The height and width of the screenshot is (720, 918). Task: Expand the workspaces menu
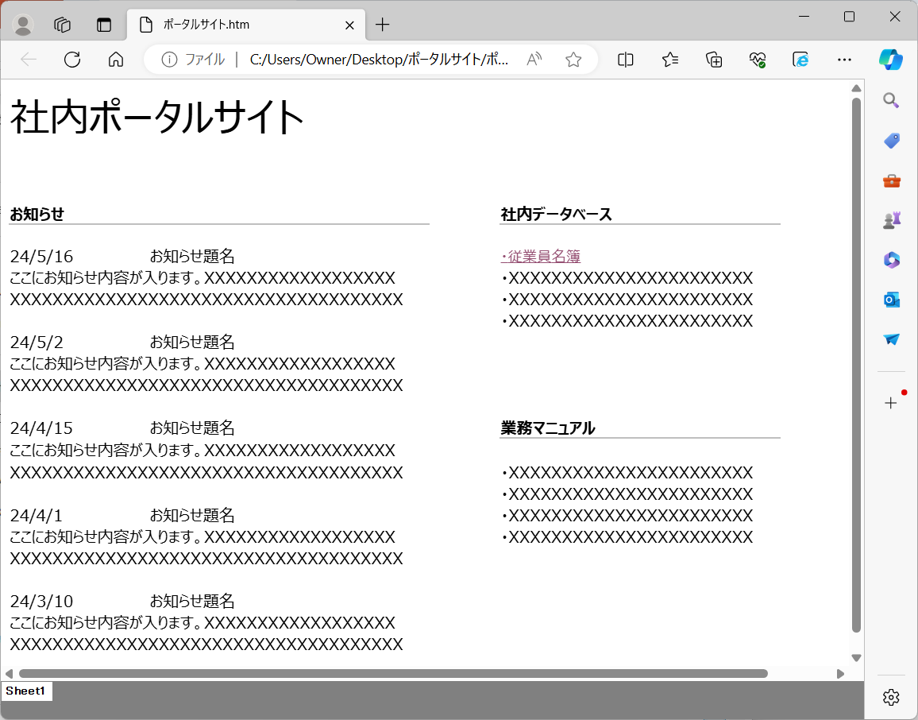point(62,25)
